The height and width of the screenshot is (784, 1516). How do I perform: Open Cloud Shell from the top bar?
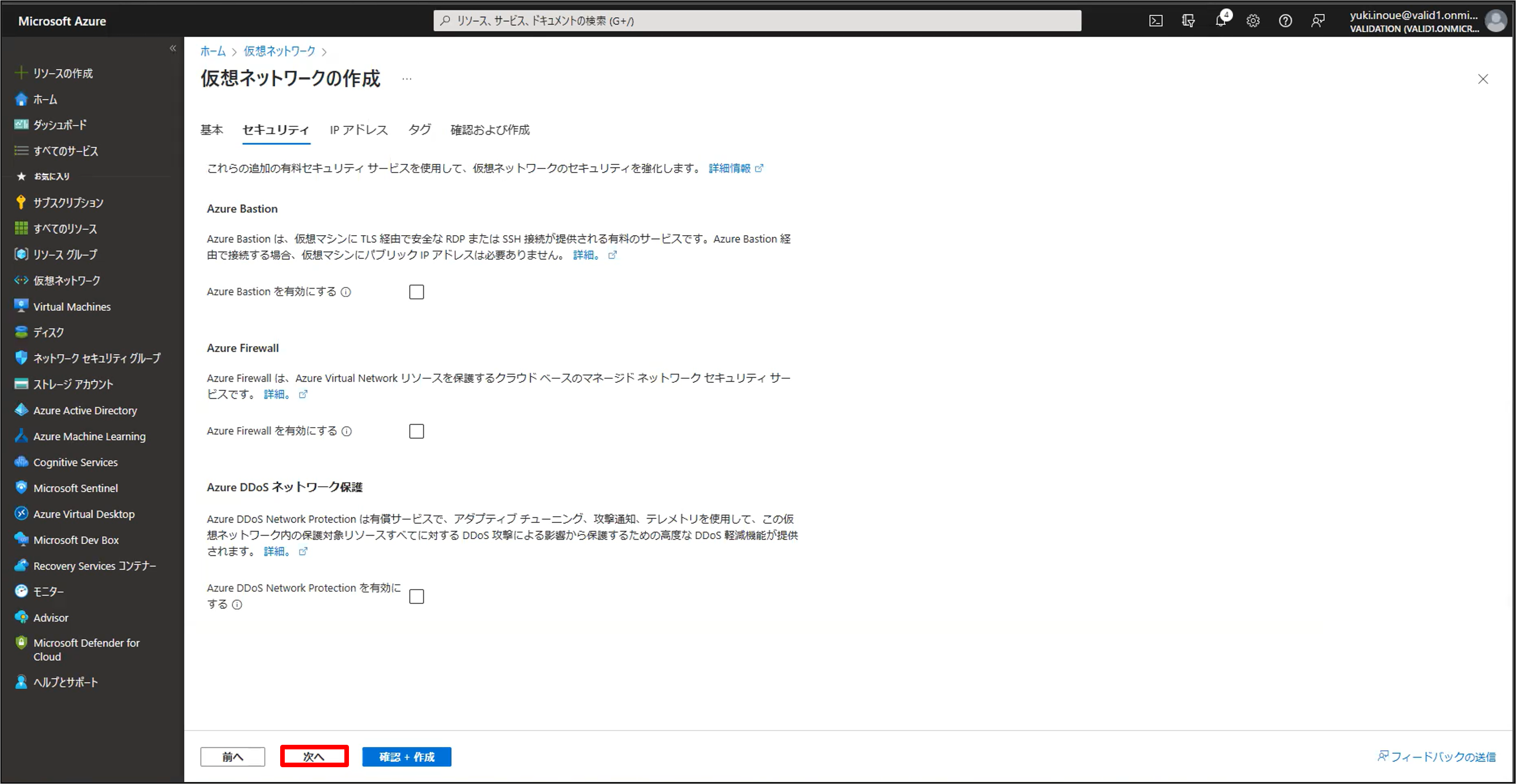[1155, 21]
